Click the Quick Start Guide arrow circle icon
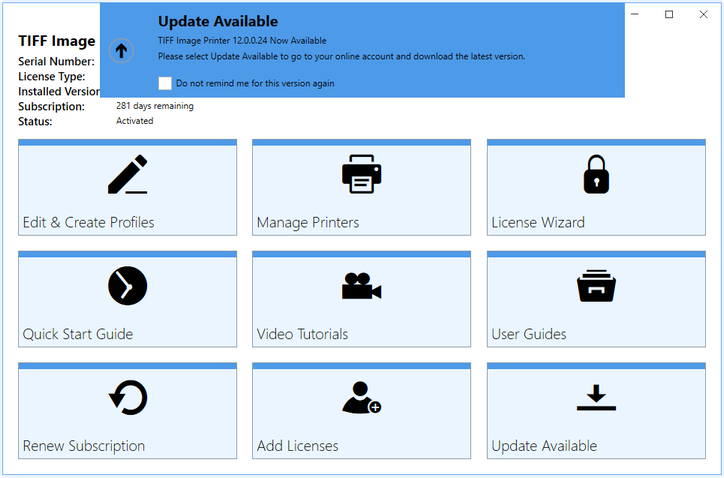 [x=127, y=286]
